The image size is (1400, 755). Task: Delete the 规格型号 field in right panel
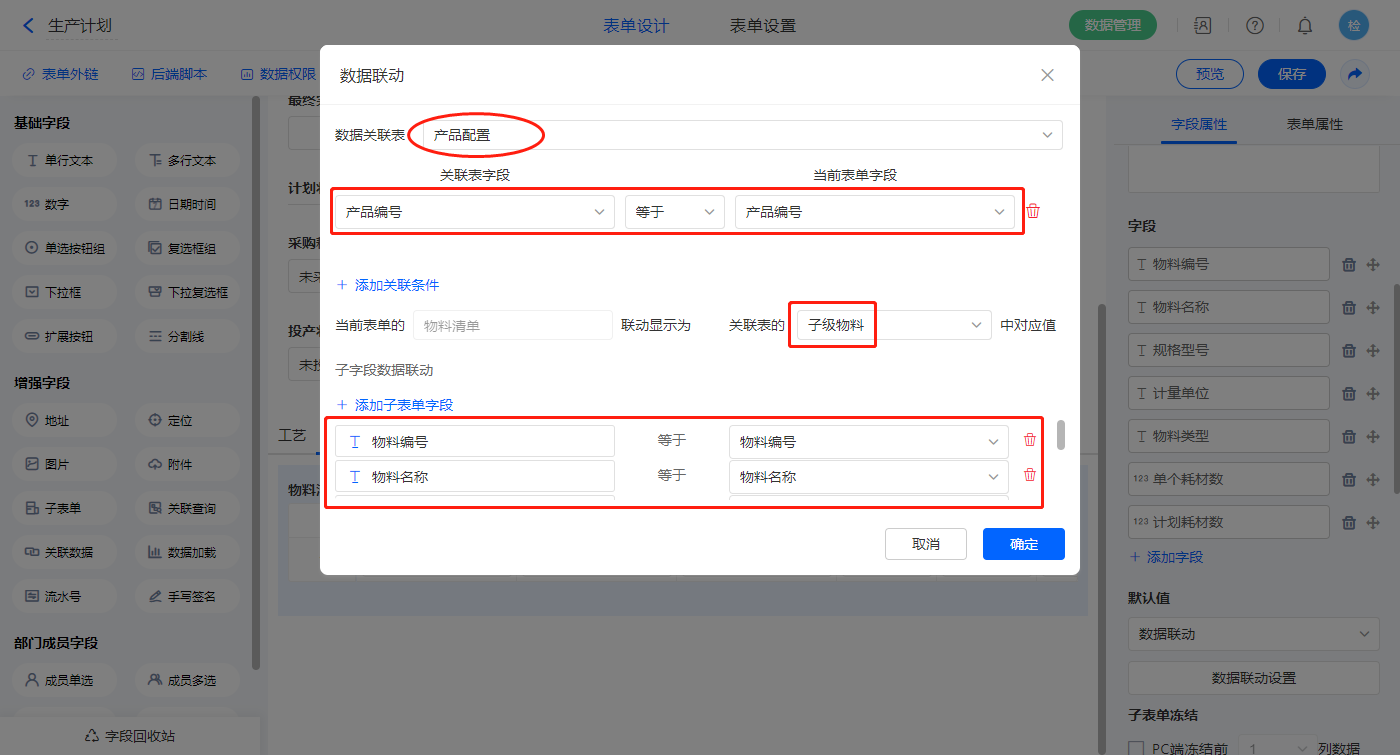click(1348, 351)
